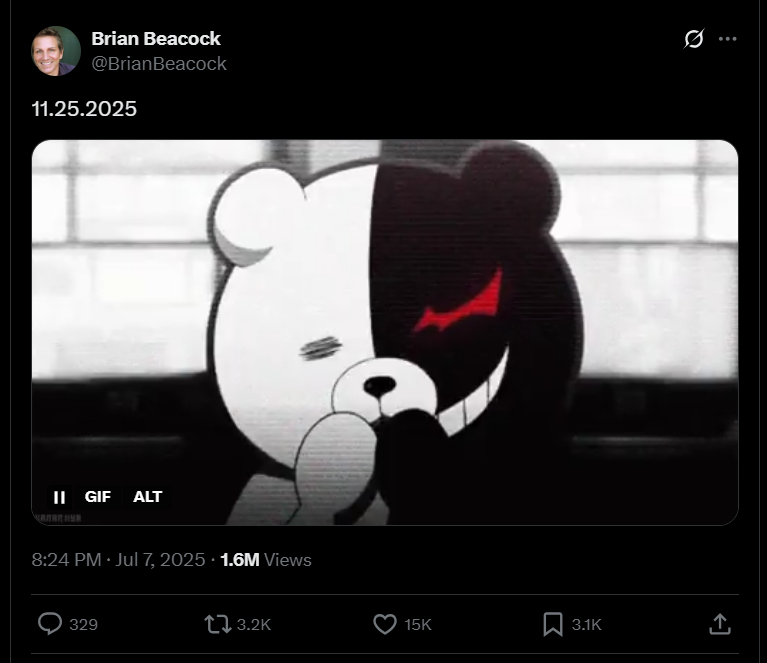The image size is (767, 663).
Task: Click the 15K likes count
Action: [418, 625]
